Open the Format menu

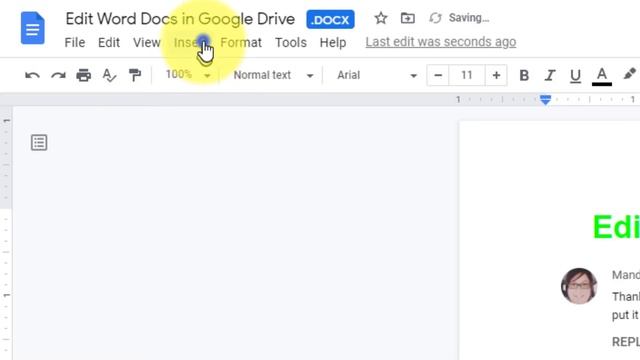[241, 42]
